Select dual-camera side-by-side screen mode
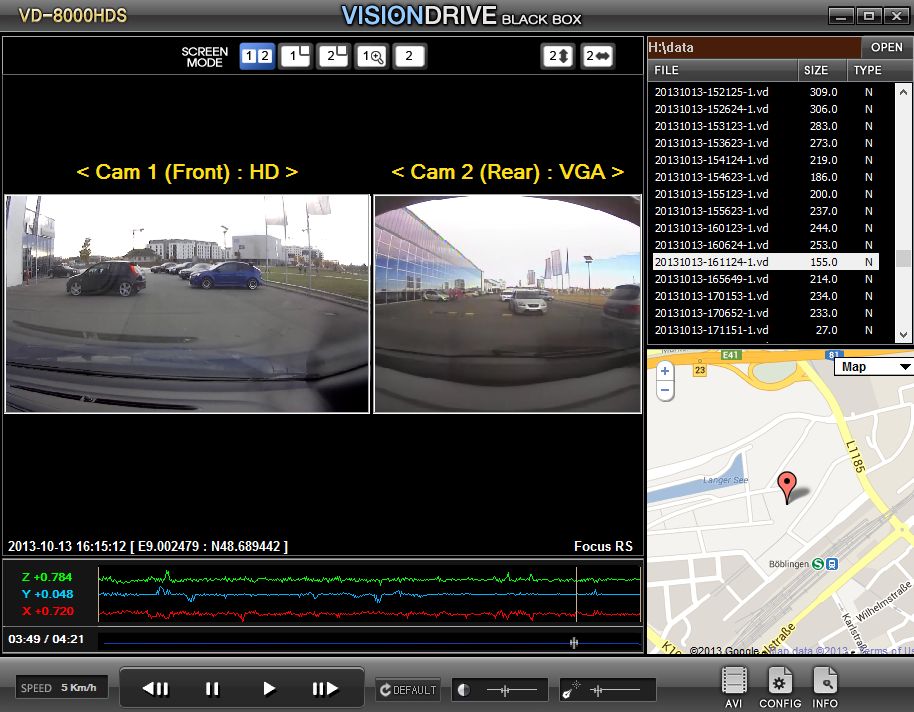 (x=257, y=56)
